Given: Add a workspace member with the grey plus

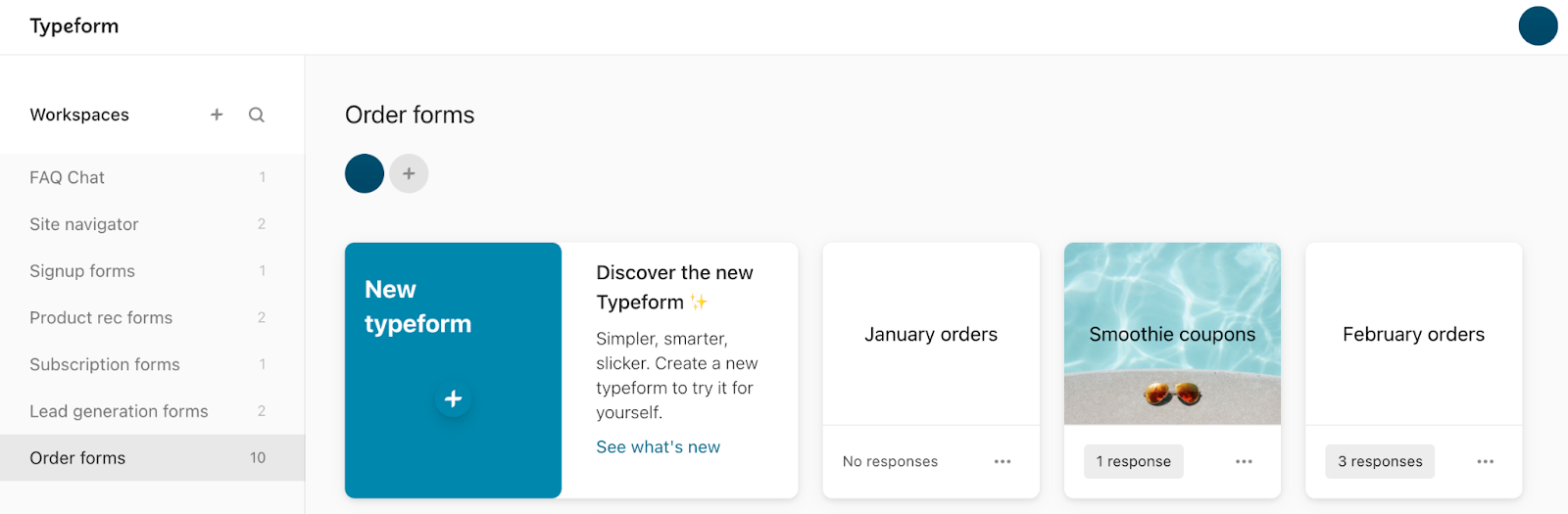Looking at the screenshot, I should pyautogui.click(x=409, y=173).
